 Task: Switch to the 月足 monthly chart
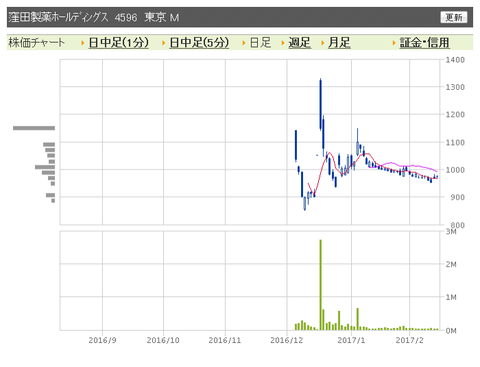(x=339, y=43)
